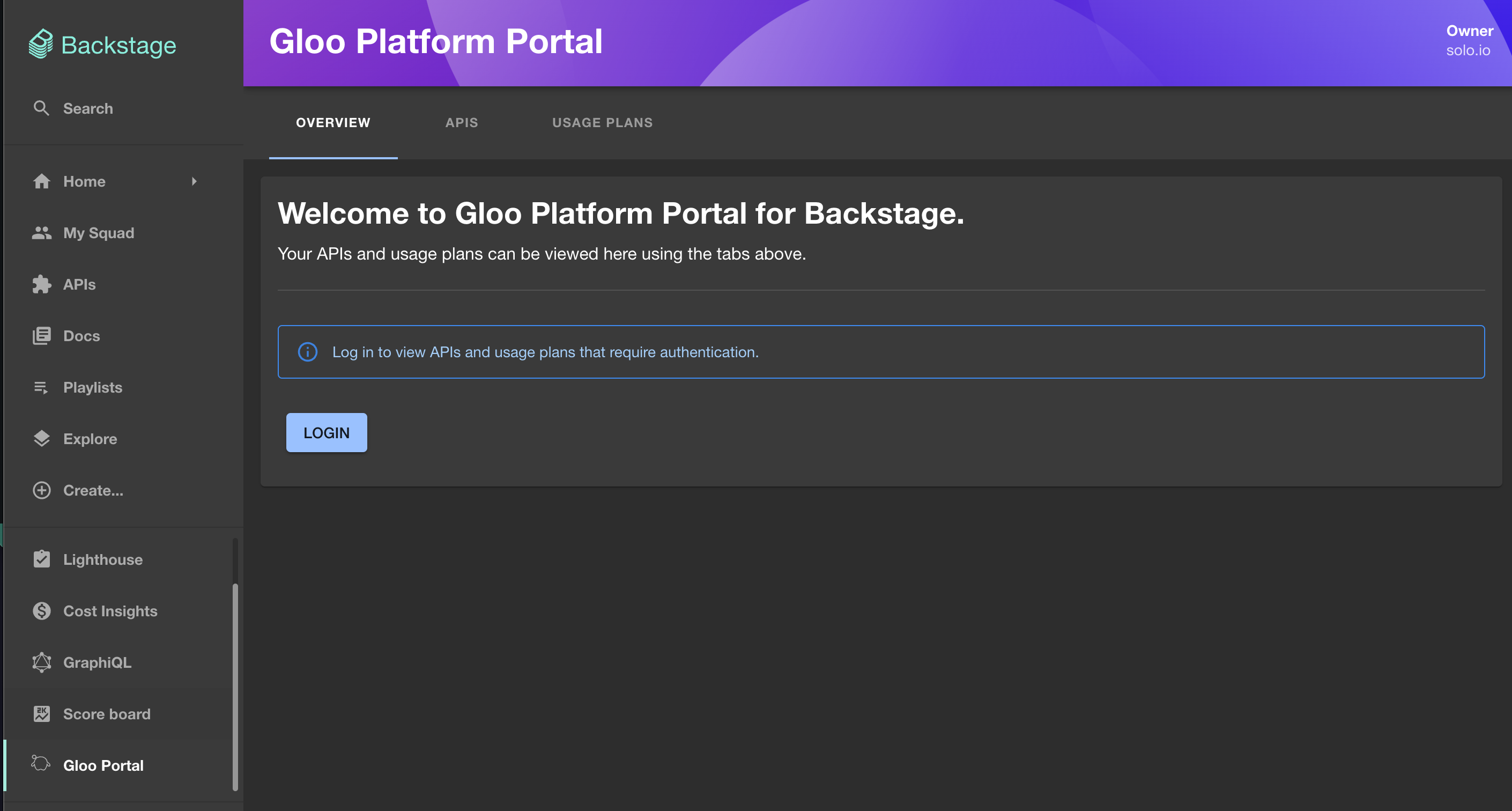The width and height of the screenshot is (1512, 811).
Task: Click the Backstage logo icon
Action: point(41,45)
